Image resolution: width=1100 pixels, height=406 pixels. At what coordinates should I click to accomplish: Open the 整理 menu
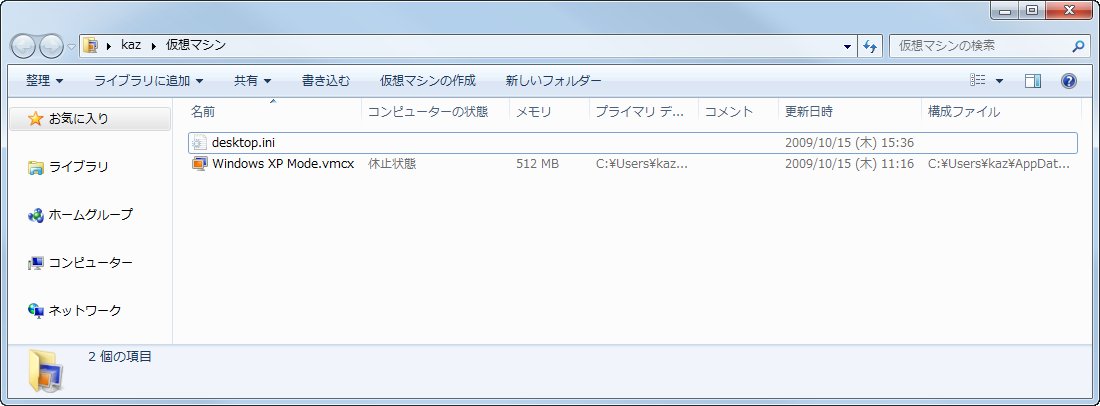point(44,81)
